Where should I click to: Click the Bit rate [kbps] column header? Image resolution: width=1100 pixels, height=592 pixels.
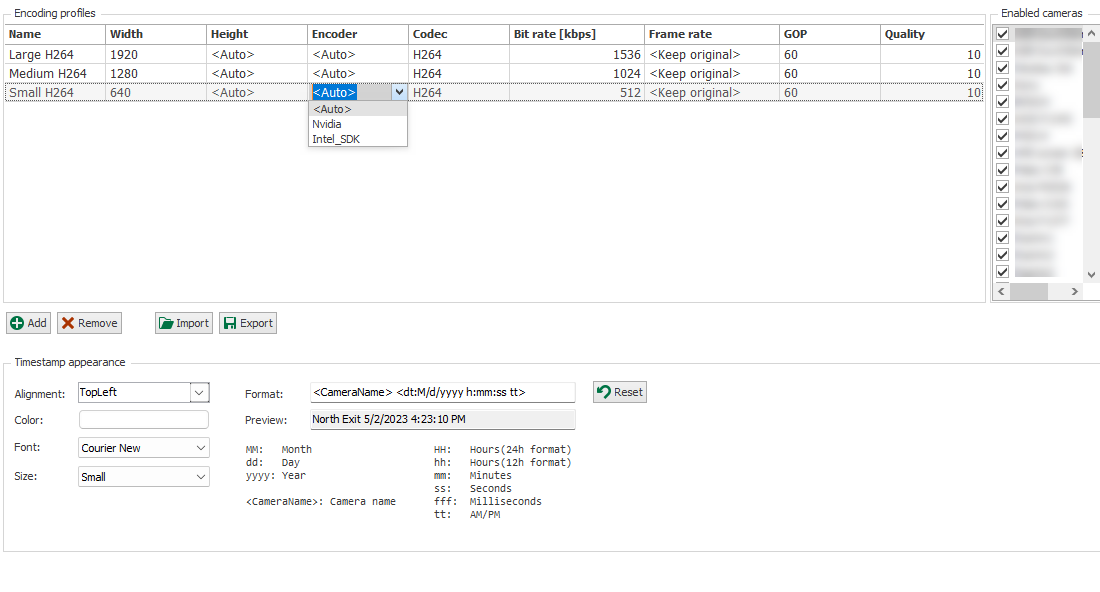point(576,34)
